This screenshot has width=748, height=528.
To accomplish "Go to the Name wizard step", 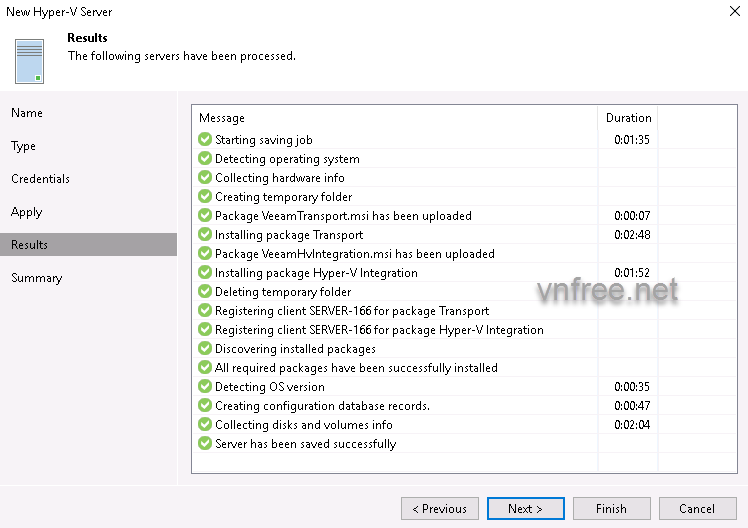I will coord(27,113).
